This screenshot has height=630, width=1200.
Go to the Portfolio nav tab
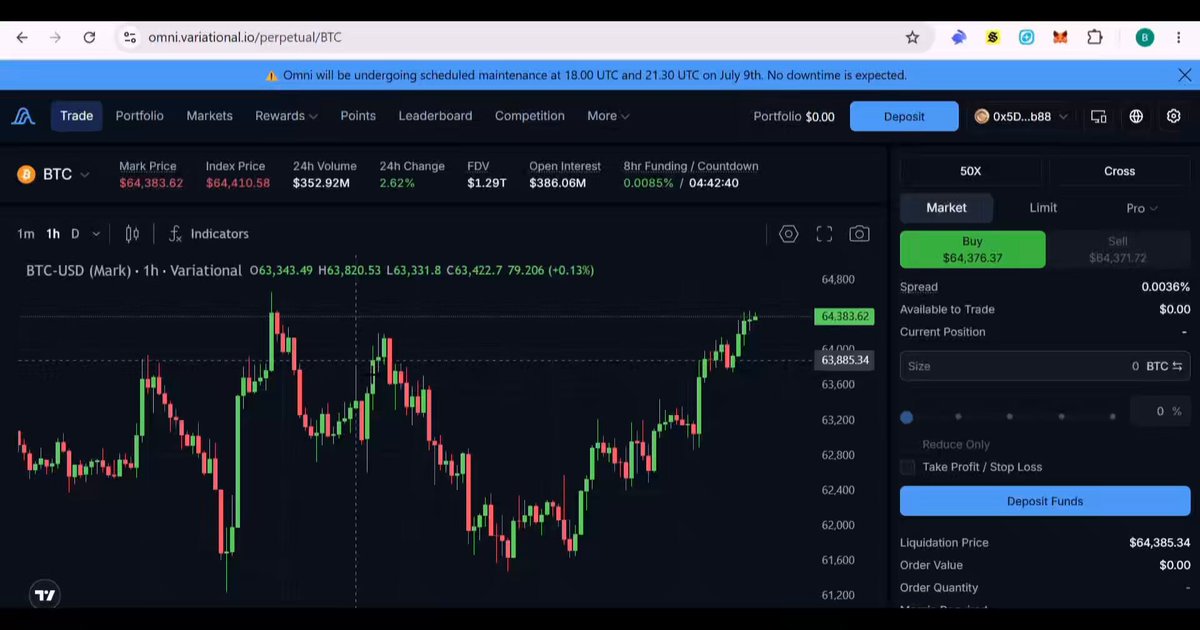pyautogui.click(x=139, y=116)
